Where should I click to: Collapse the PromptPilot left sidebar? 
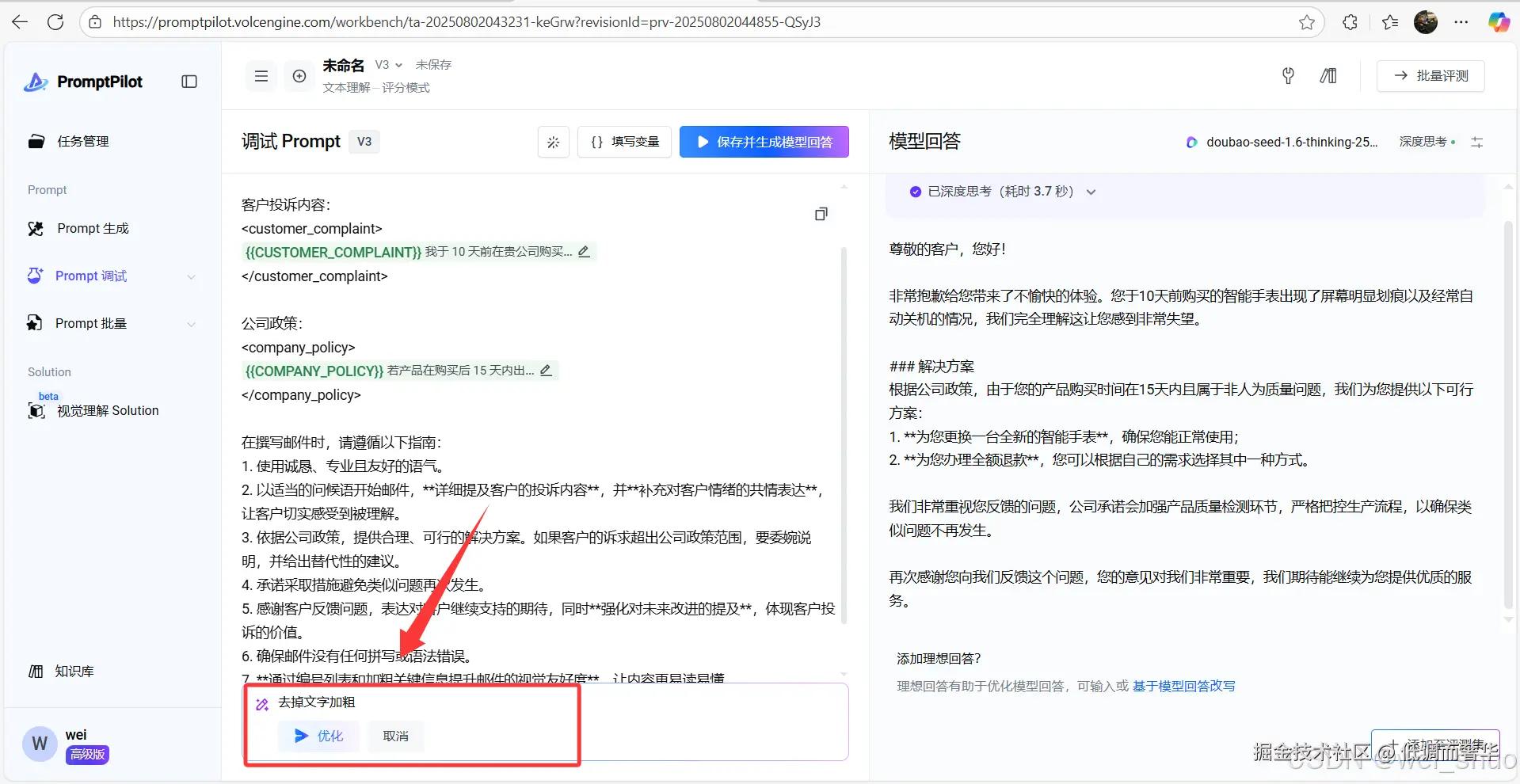pos(189,82)
